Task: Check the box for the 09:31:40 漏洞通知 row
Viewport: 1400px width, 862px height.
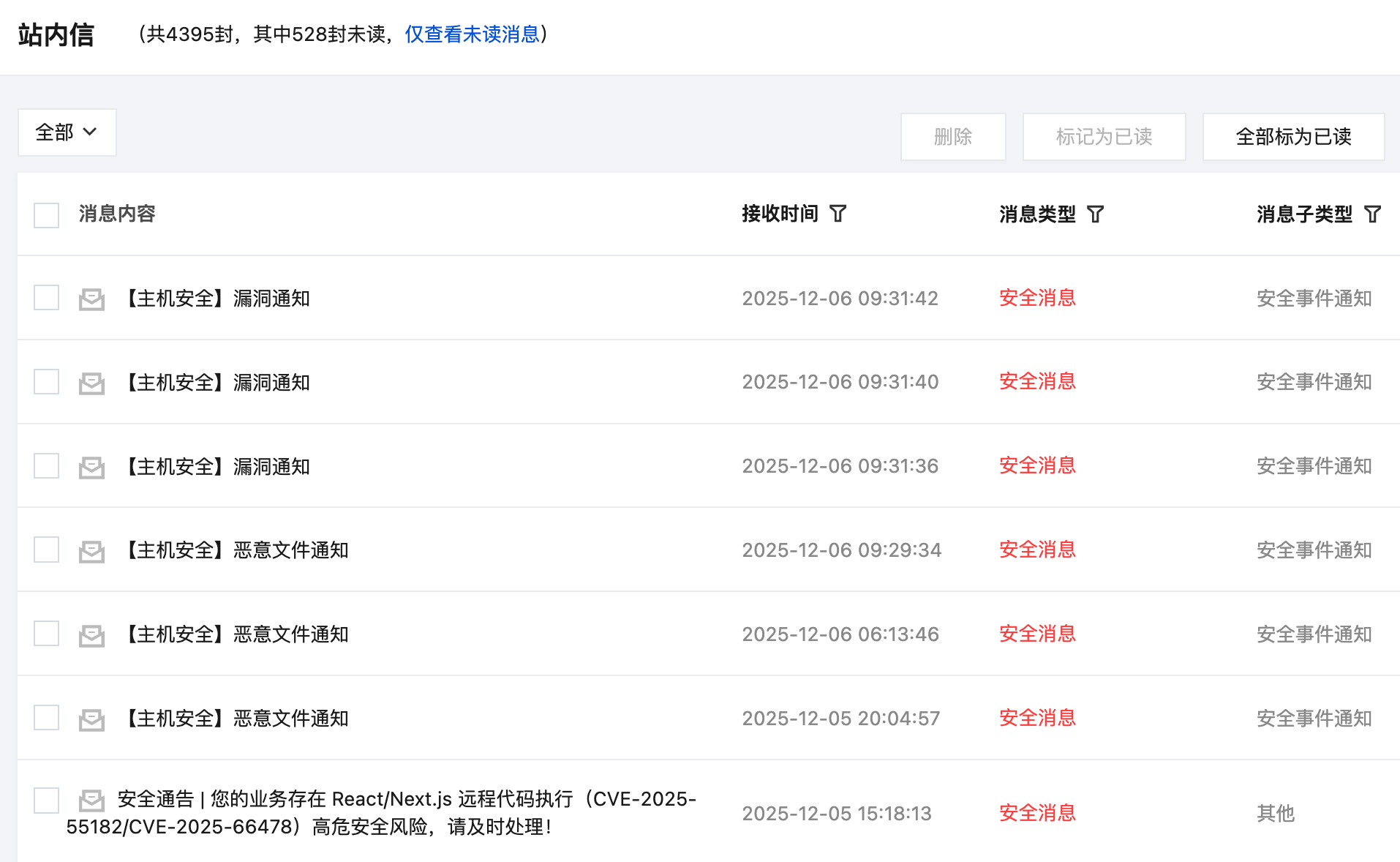Action: (47, 382)
